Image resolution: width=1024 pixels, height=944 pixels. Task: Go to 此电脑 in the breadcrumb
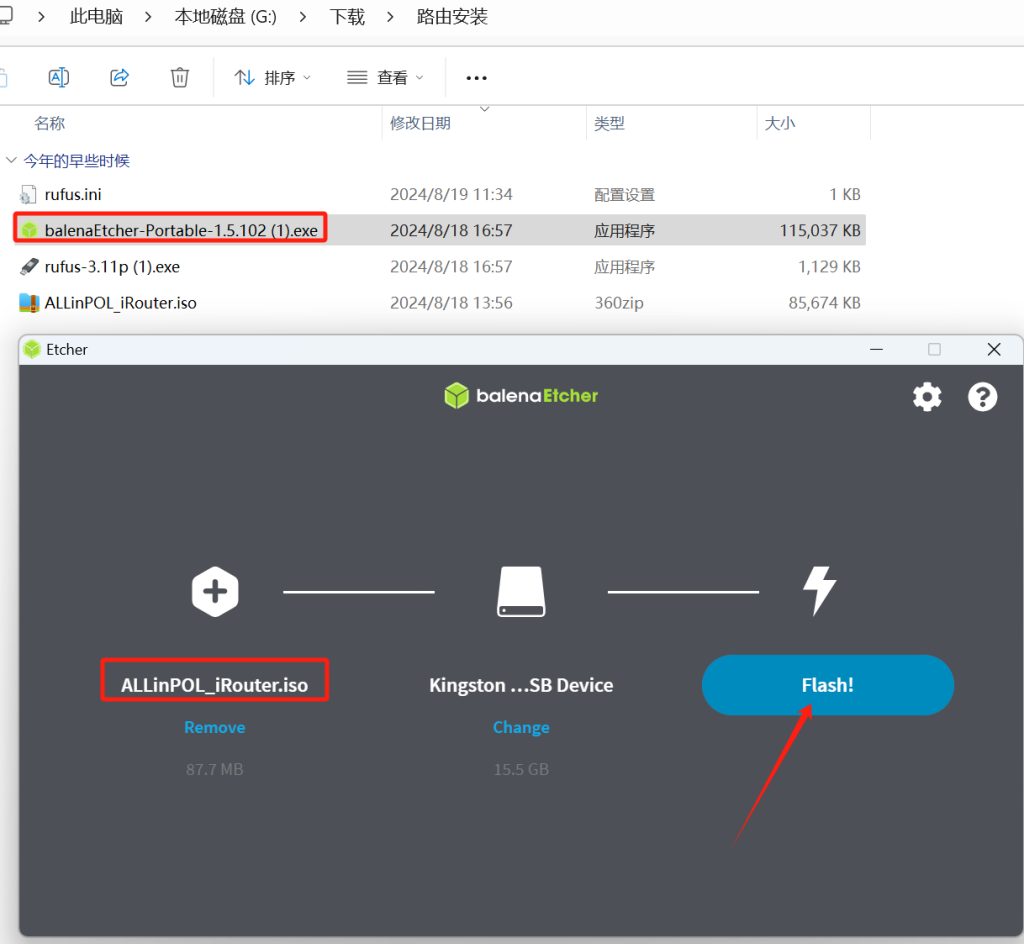tap(96, 17)
